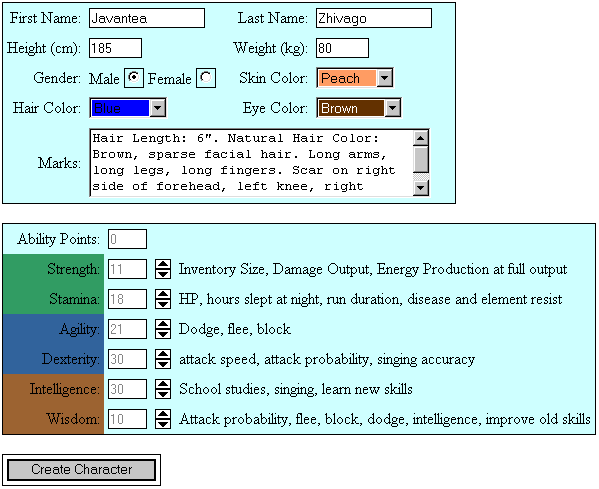Click the Peach skin color swatch

coord(347,78)
